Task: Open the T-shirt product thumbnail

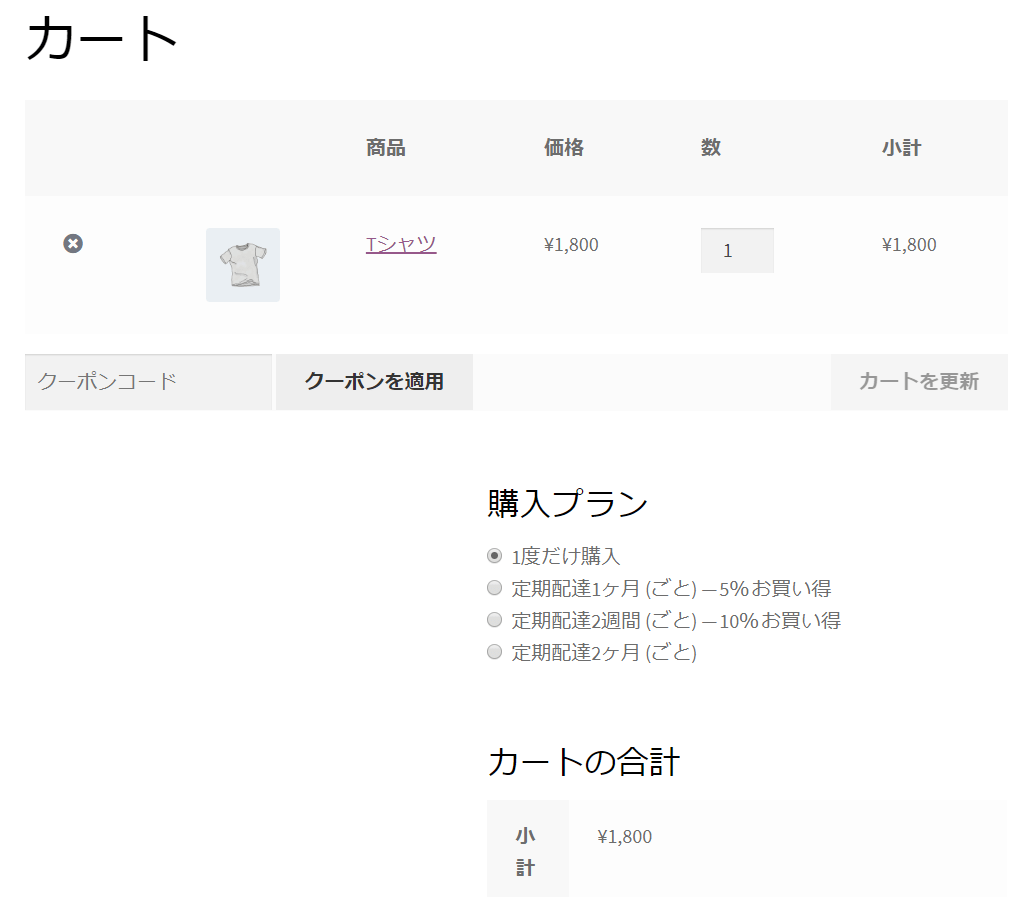Action: pyautogui.click(x=243, y=265)
